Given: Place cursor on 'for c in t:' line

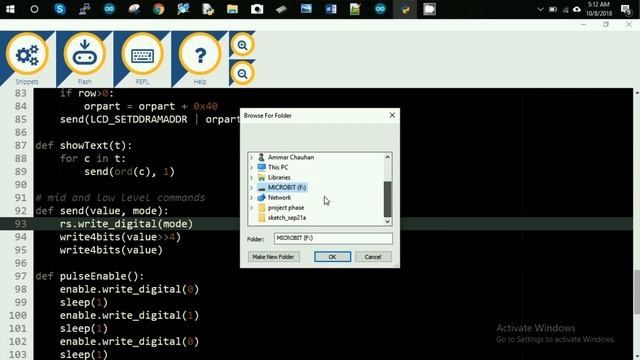Looking at the screenshot, I should (x=93, y=158).
